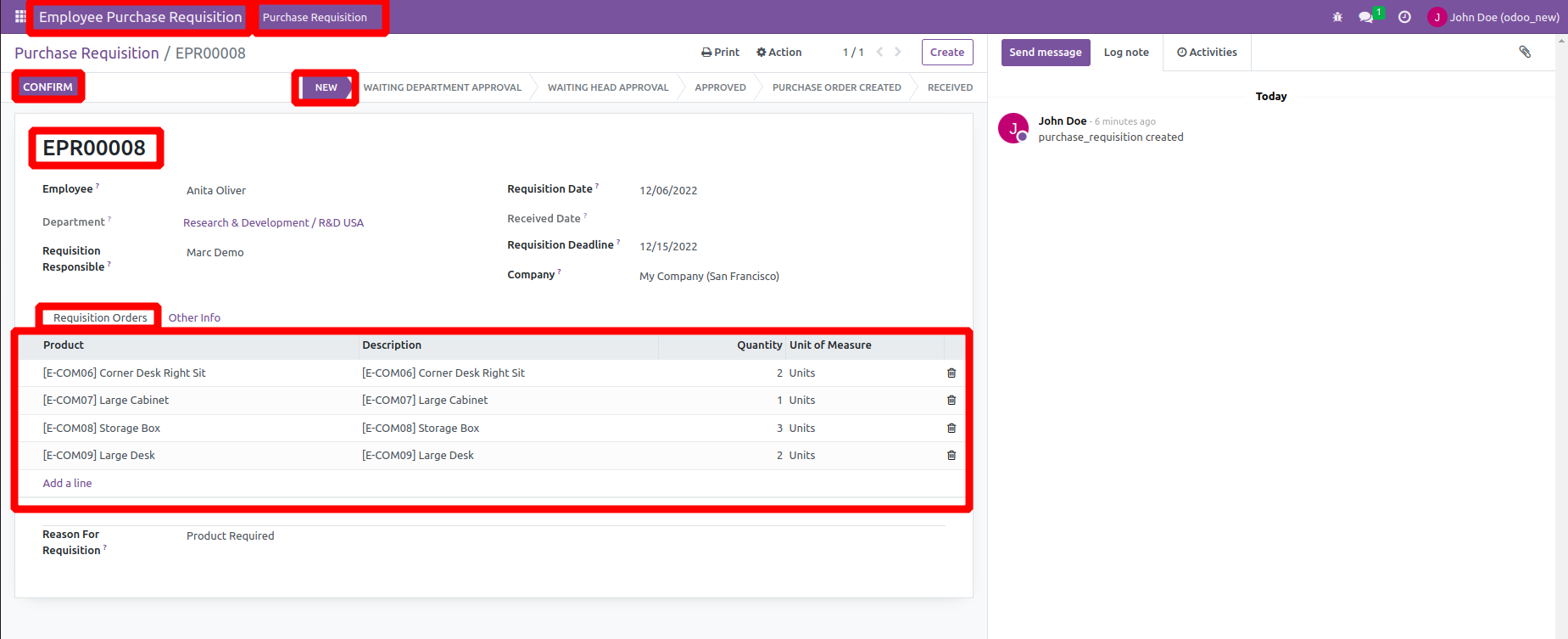Go to the next record arrow
Viewport: 1568px width, 639px height.
[x=898, y=52]
